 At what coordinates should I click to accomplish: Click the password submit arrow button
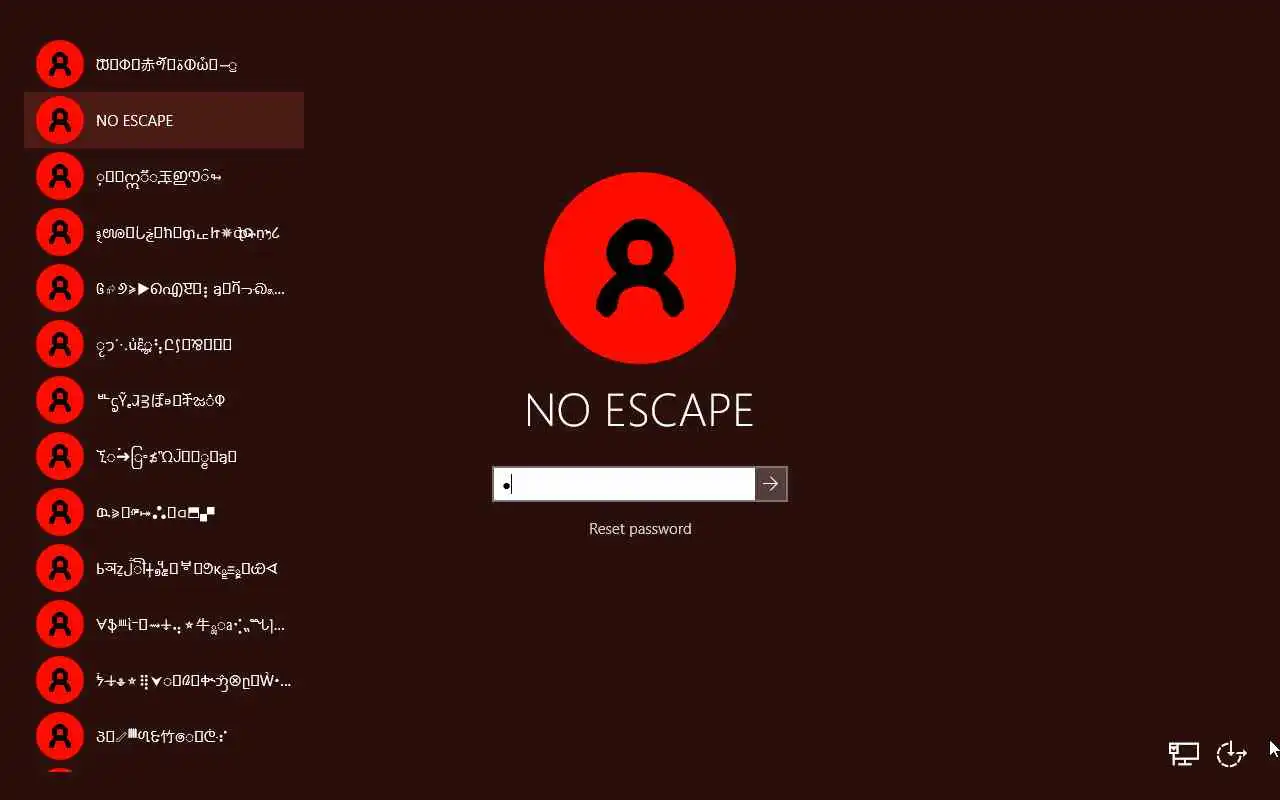point(771,484)
